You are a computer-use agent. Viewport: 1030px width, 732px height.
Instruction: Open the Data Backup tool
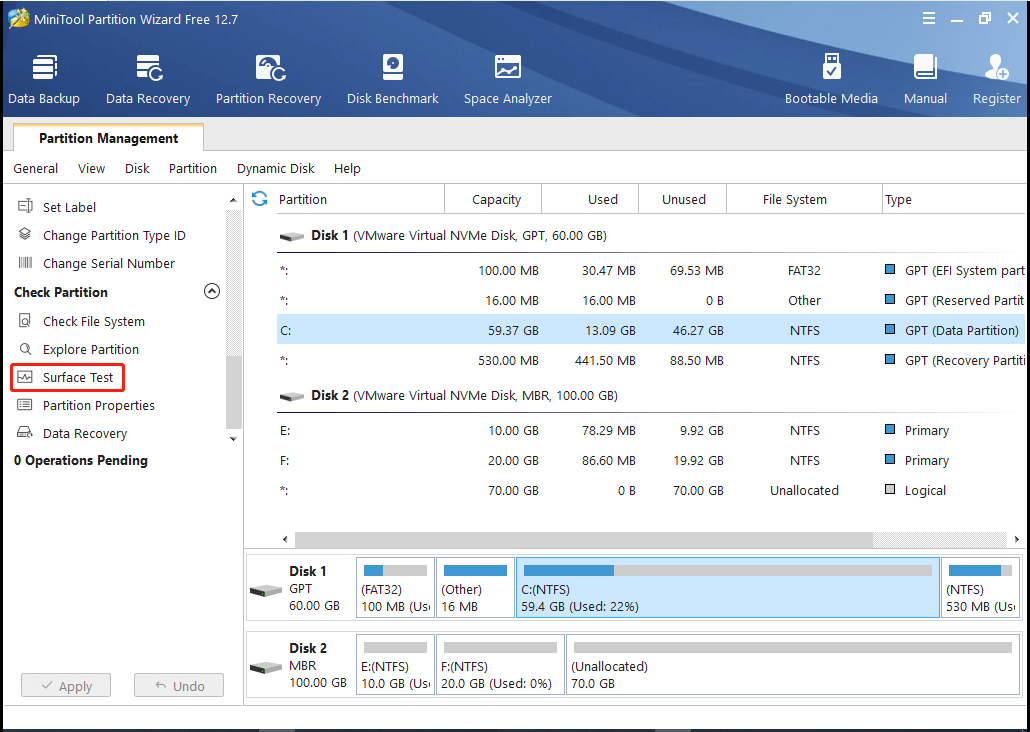tap(44, 80)
